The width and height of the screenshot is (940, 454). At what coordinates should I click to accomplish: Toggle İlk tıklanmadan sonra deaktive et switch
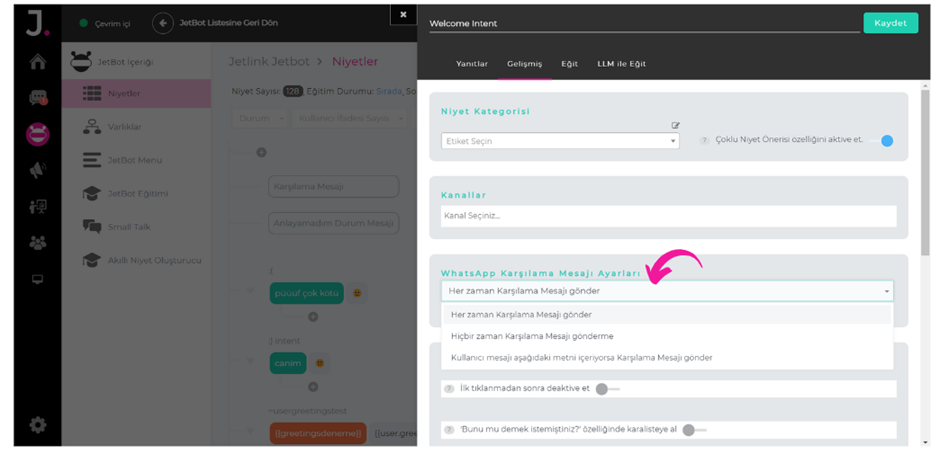tap(607, 389)
